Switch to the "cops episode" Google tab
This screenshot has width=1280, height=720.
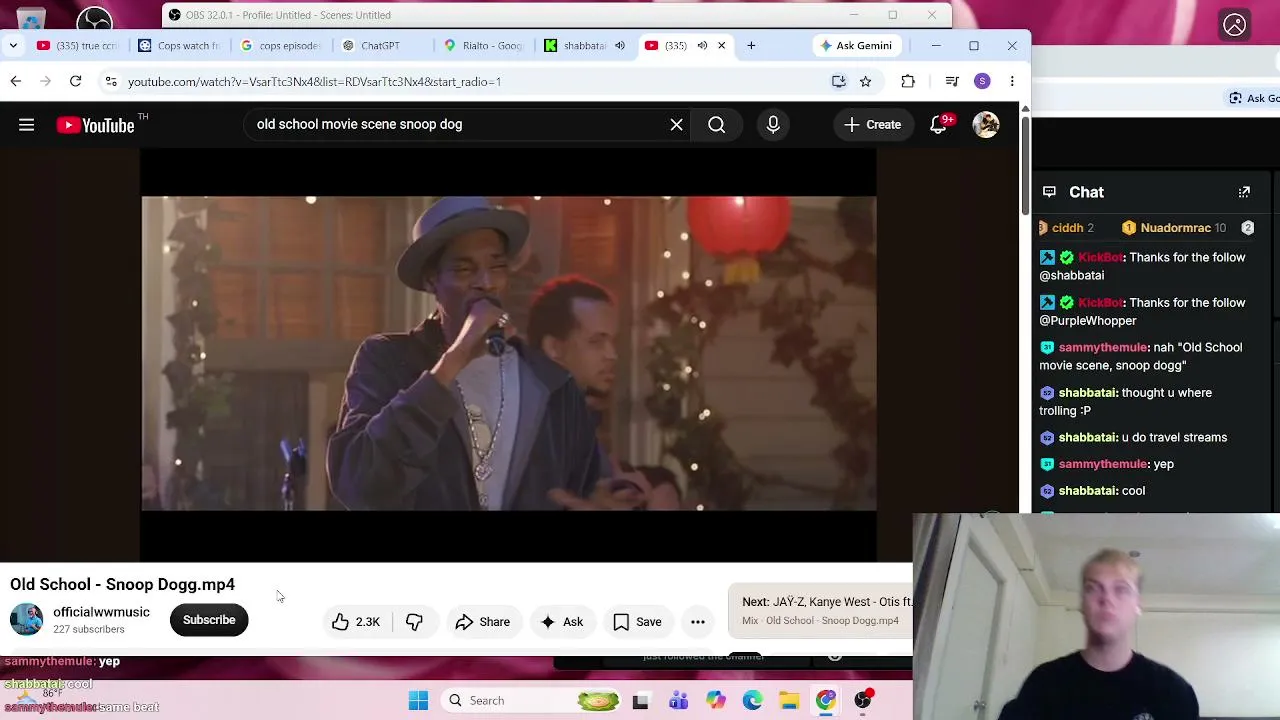(281, 45)
